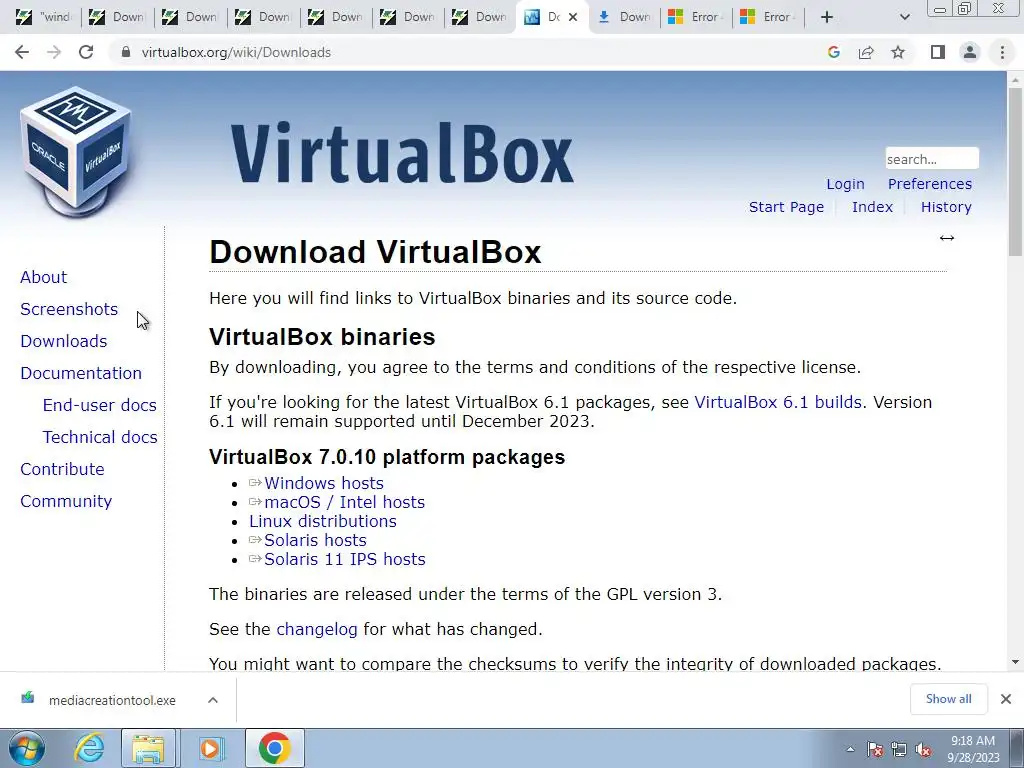Image resolution: width=1024 pixels, height=768 pixels.
Task: Open a new tab with plus
Action: pyautogui.click(x=827, y=17)
